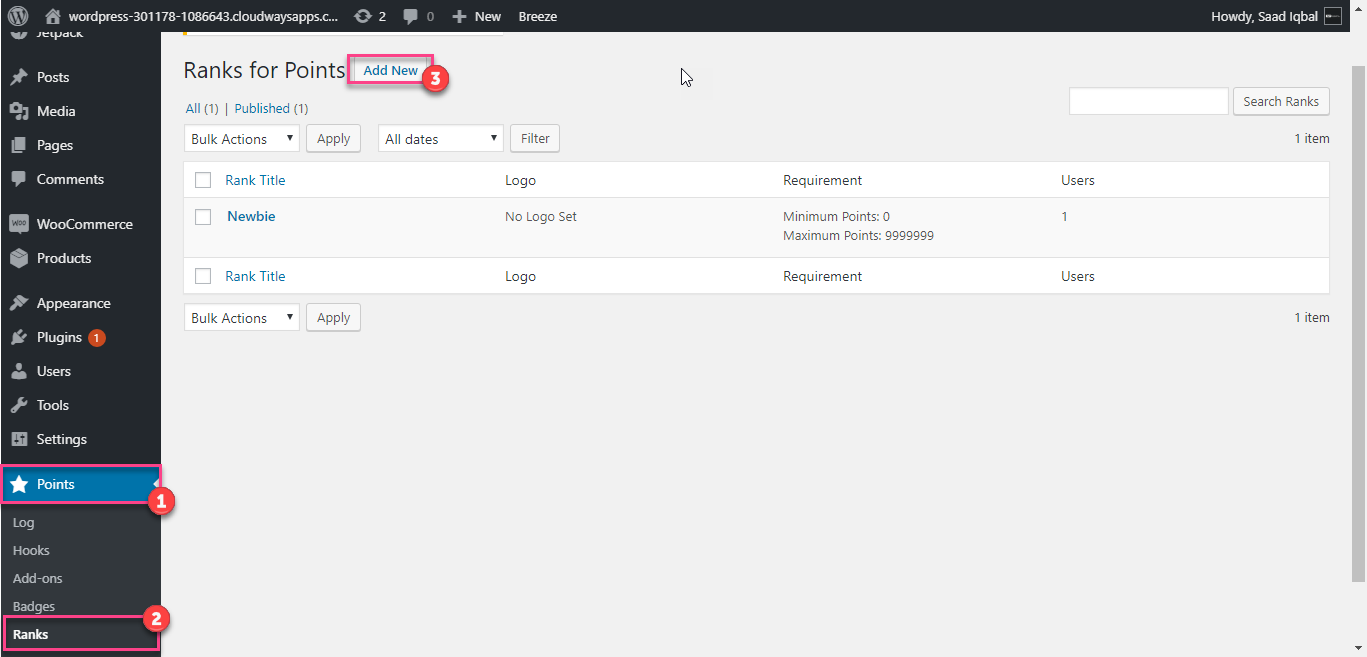Image resolution: width=1367 pixels, height=657 pixels.
Task: Tick the select-all checkbox in the footer row
Action: (203, 276)
